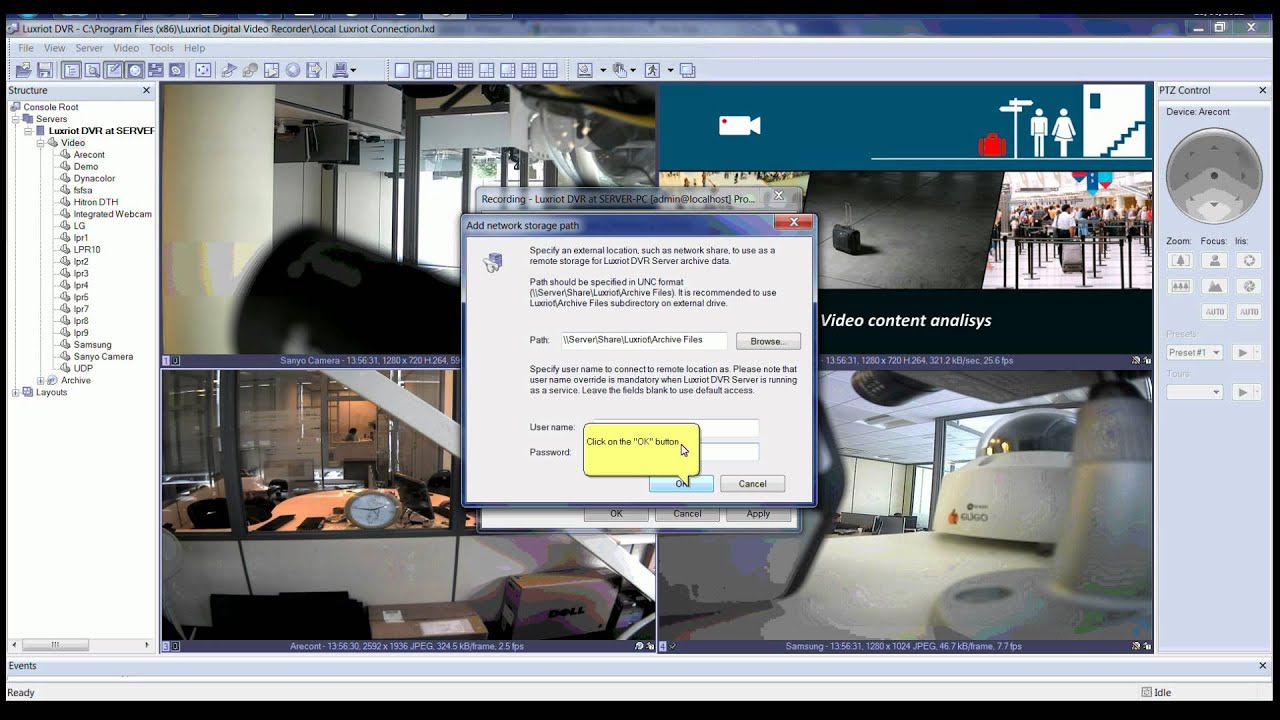Toggle the highlighted edit-pencil toolbar icon

(x=113, y=70)
